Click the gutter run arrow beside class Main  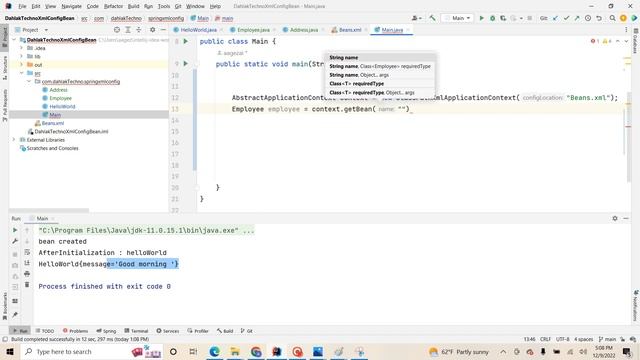coord(185,41)
